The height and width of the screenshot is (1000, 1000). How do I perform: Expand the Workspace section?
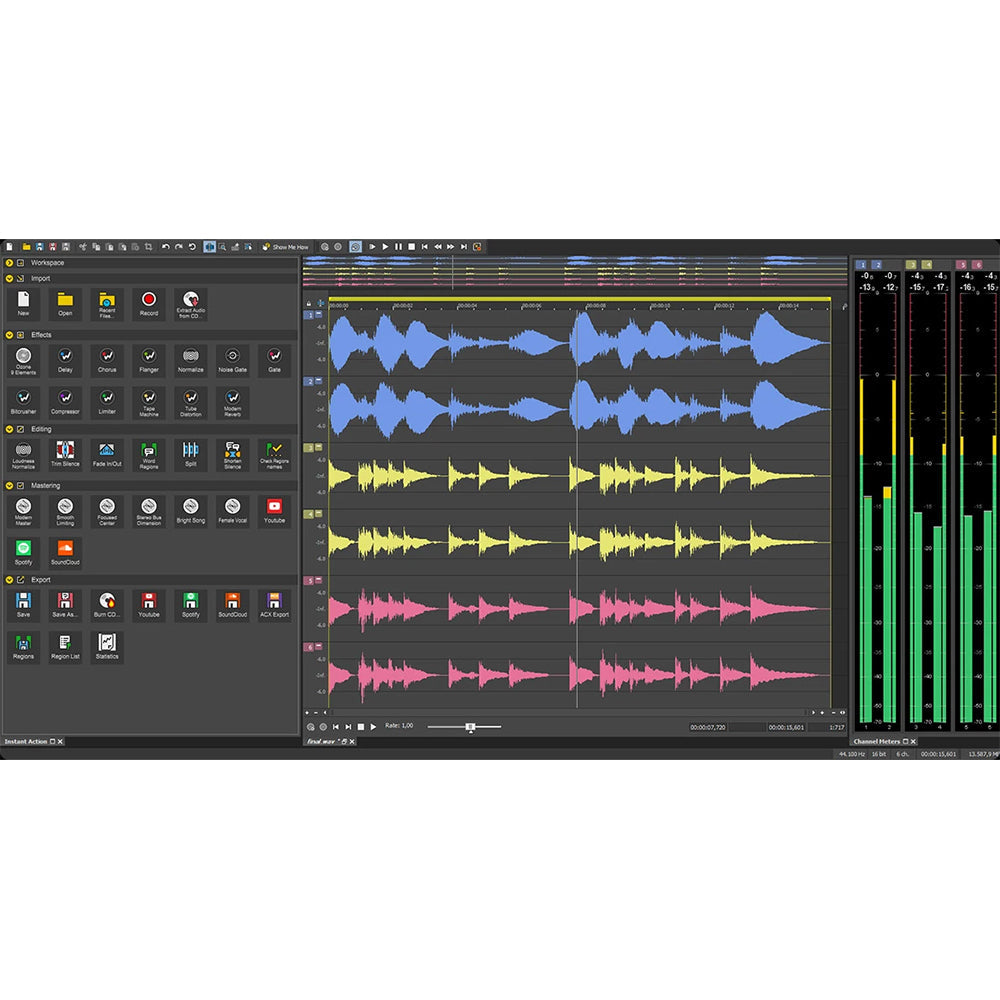point(9,263)
